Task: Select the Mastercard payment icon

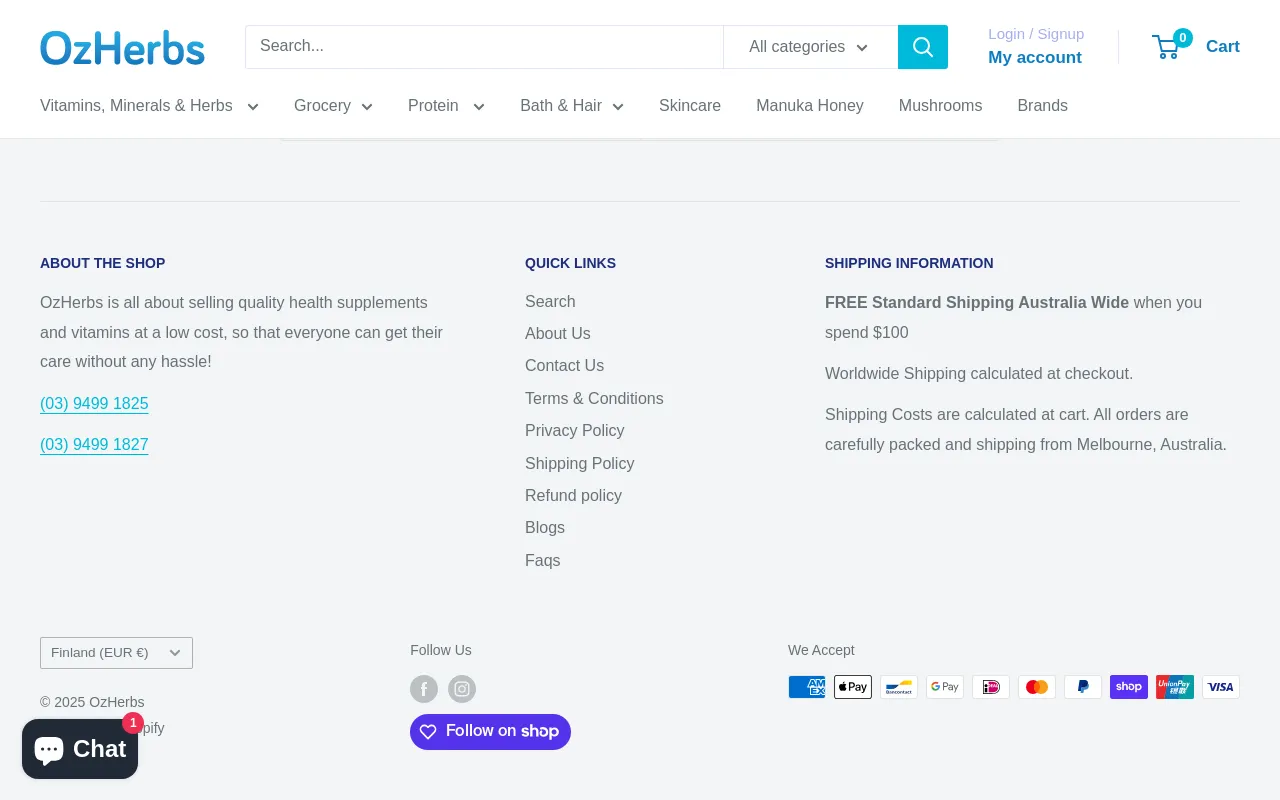Action: [x=1037, y=687]
